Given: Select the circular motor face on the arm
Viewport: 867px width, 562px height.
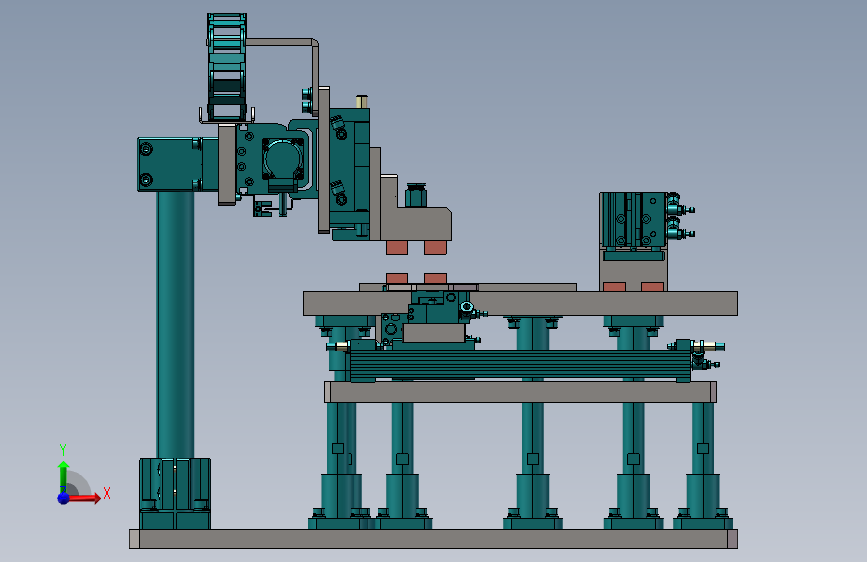Looking at the screenshot, I should pos(283,159).
